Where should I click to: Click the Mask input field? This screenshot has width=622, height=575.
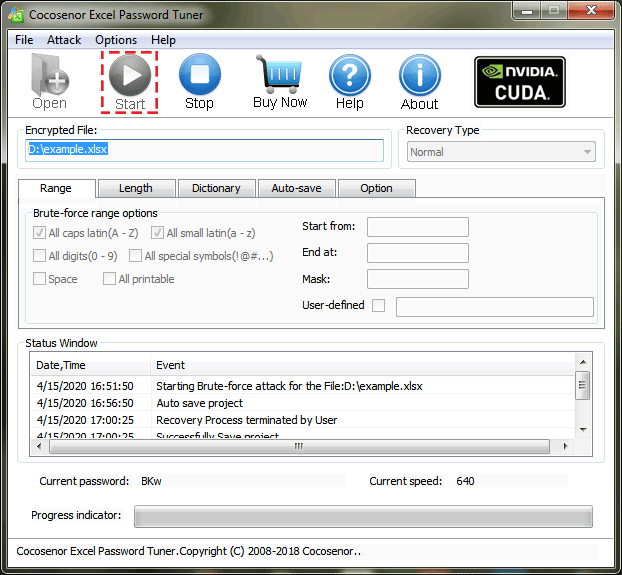click(x=418, y=279)
